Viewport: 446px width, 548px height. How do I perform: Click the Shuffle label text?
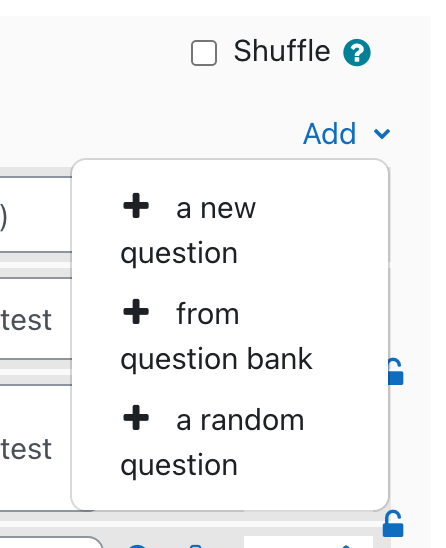coord(282,51)
